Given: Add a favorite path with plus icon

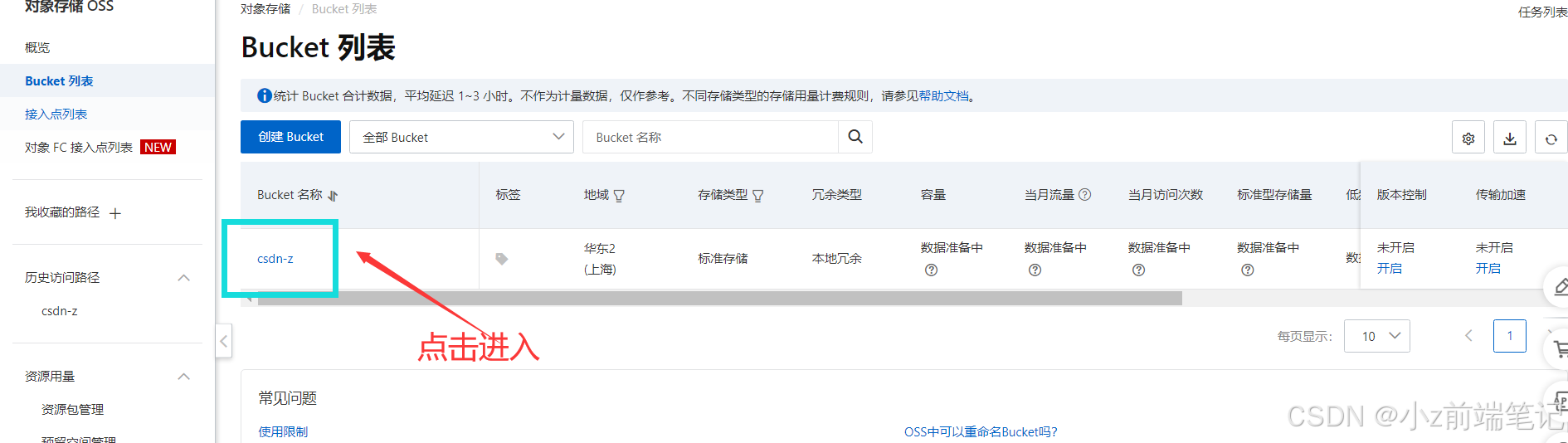Looking at the screenshot, I should point(115,213).
